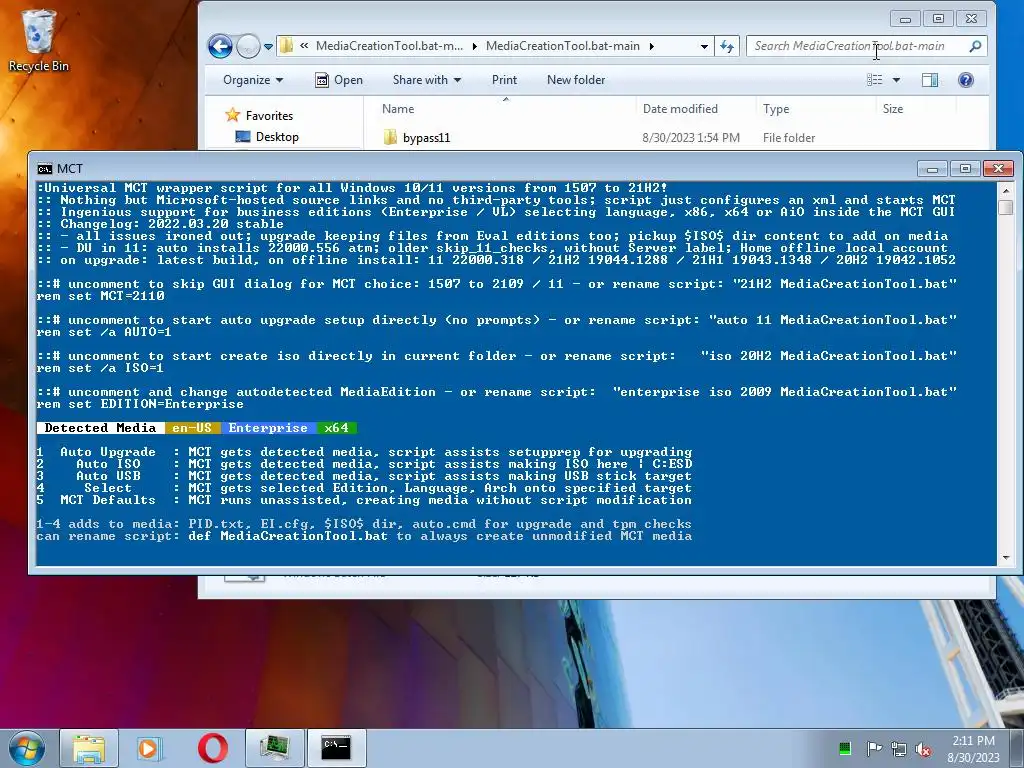Click the Select option line
Screen dimensions: 1024x768
click(364, 488)
